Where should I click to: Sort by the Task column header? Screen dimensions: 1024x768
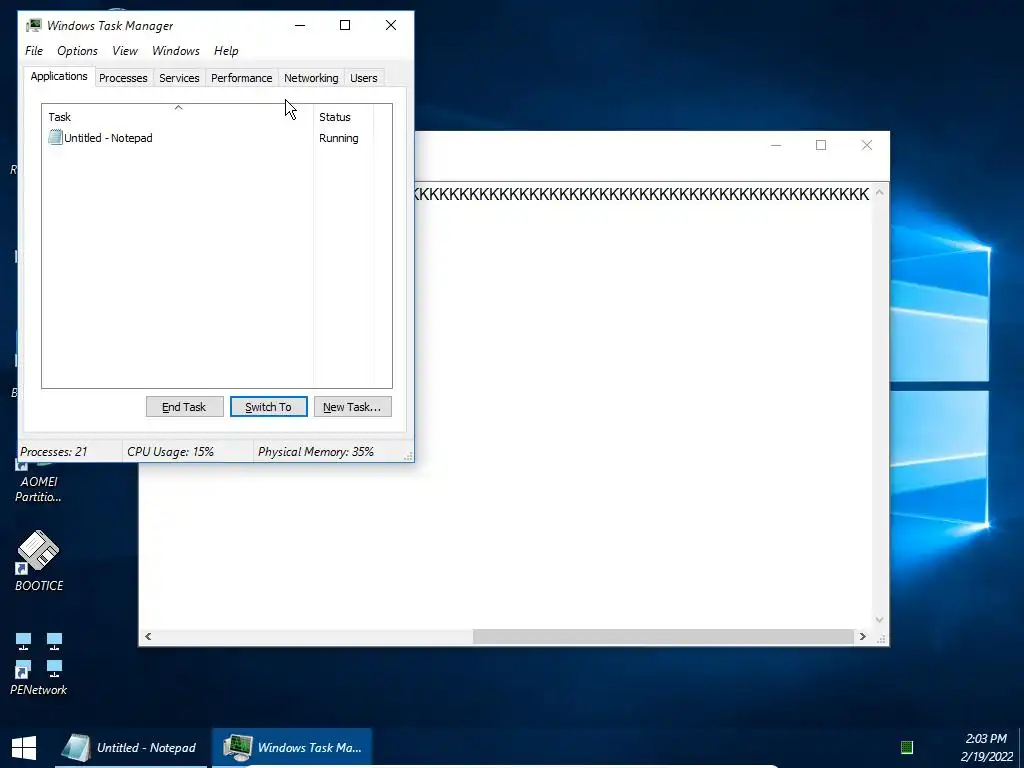(178, 117)
